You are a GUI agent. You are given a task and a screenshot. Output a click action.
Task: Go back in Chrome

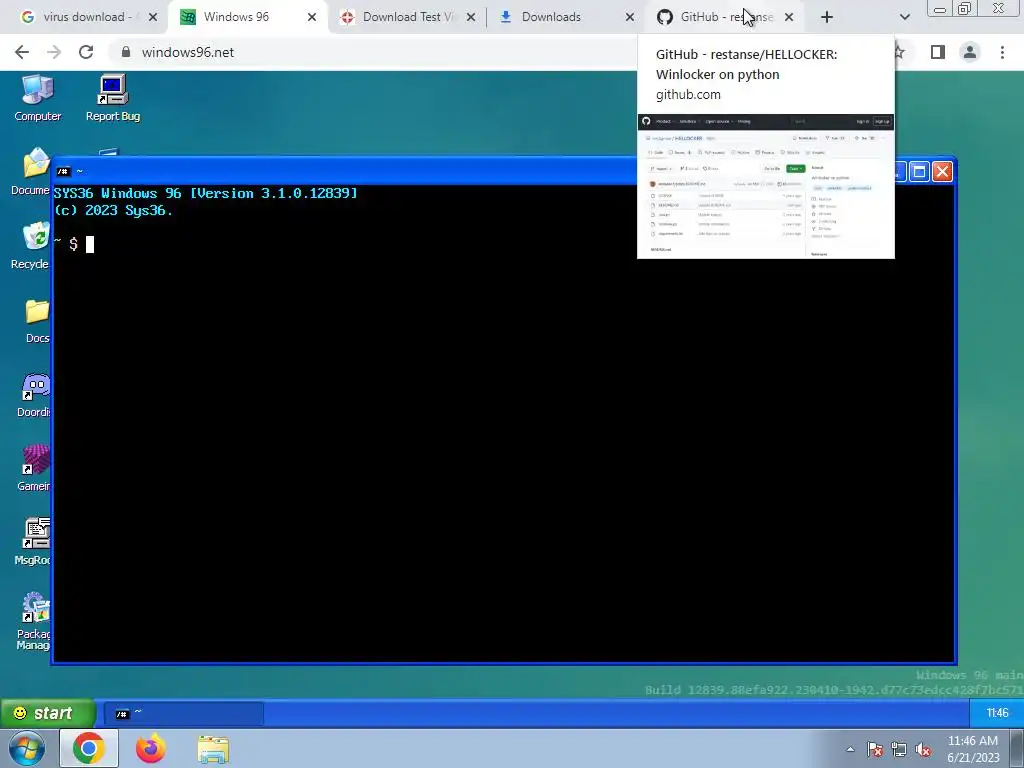(22, 52)
